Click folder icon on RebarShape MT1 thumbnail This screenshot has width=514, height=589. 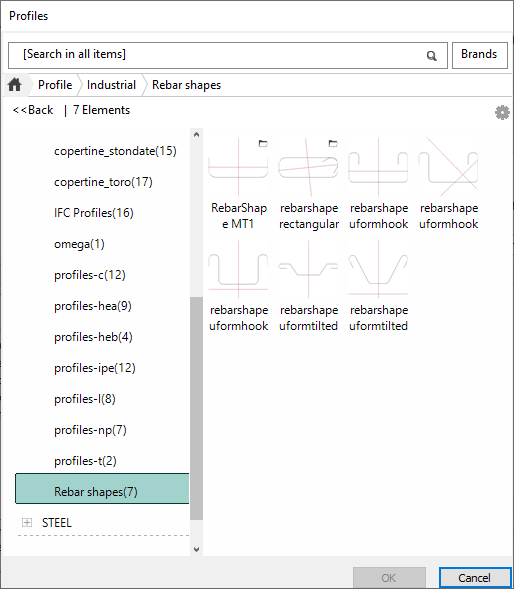[x=263, y=143]
